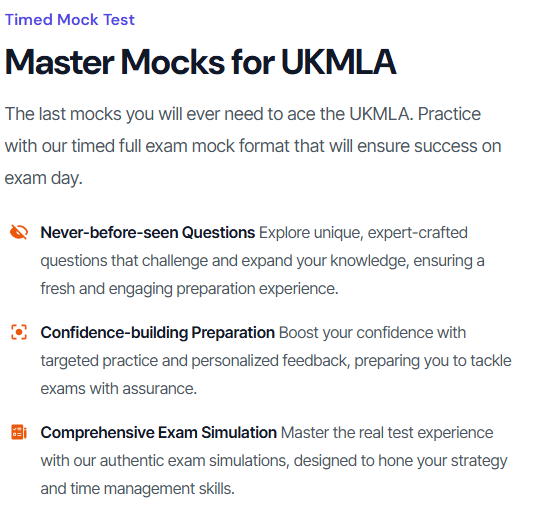Click the Comprehensive Exam Simulation title
This screenshot has height=513, width=535.
(158, 433)
